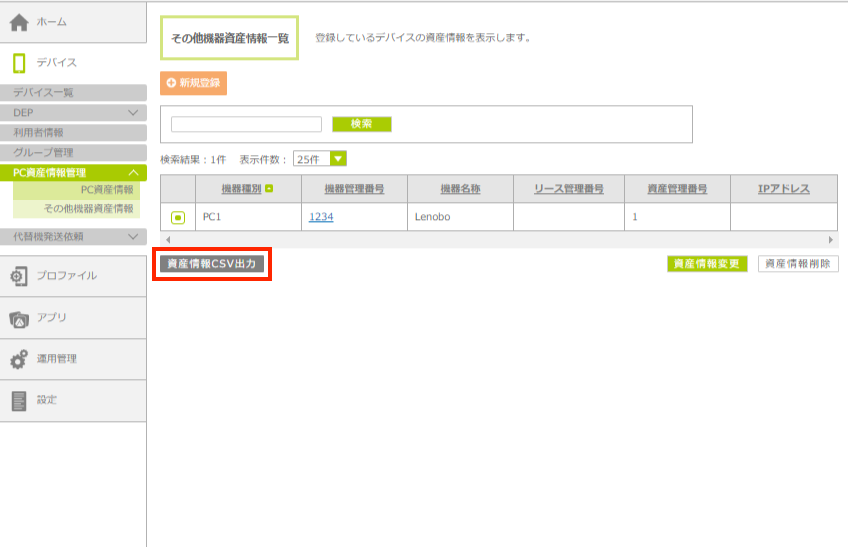
Task: Click the 資産情報CSV出力 button
Action: (211, 264)
